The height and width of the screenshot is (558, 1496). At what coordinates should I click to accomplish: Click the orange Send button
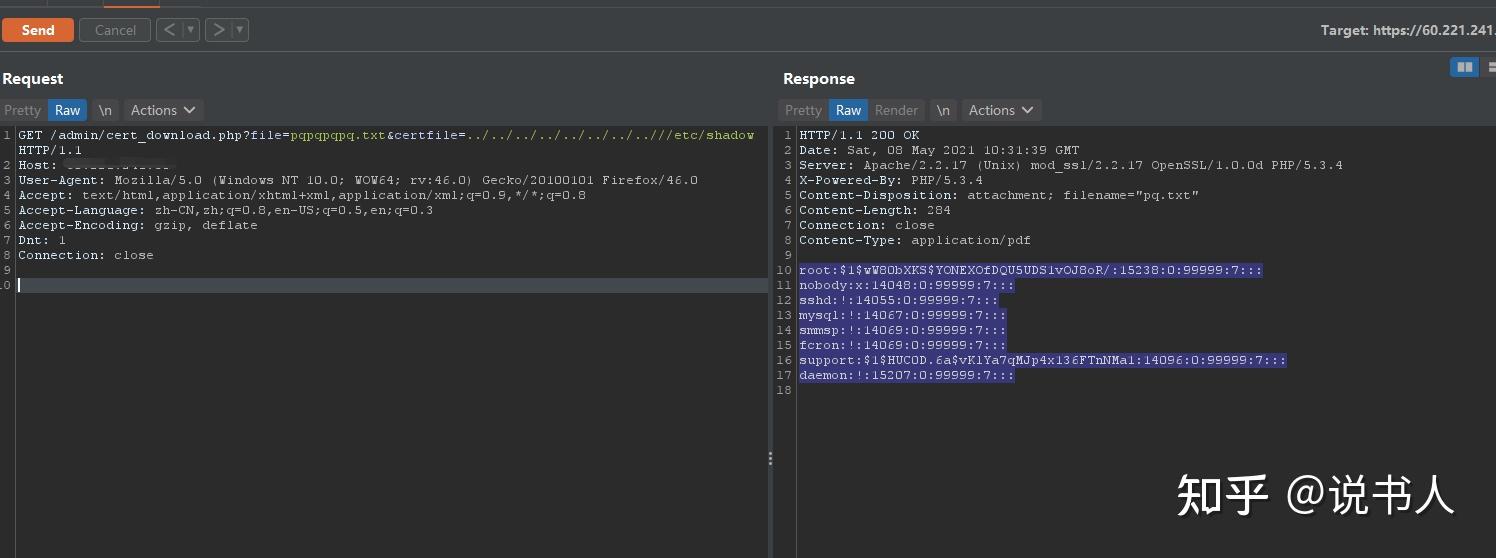(38, 30)
